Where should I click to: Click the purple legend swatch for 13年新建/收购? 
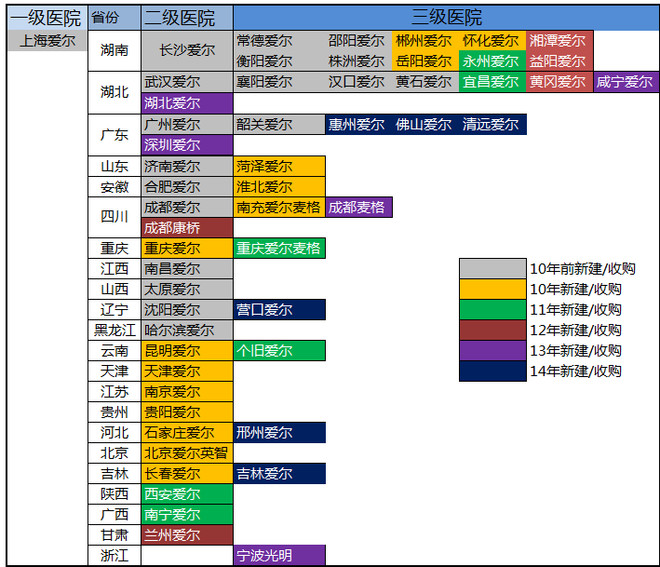492,350
